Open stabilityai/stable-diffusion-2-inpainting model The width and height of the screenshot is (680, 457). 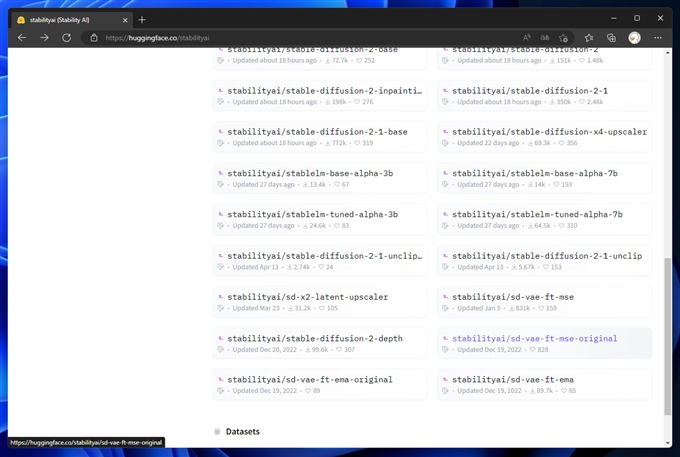[x=320, y=95]
